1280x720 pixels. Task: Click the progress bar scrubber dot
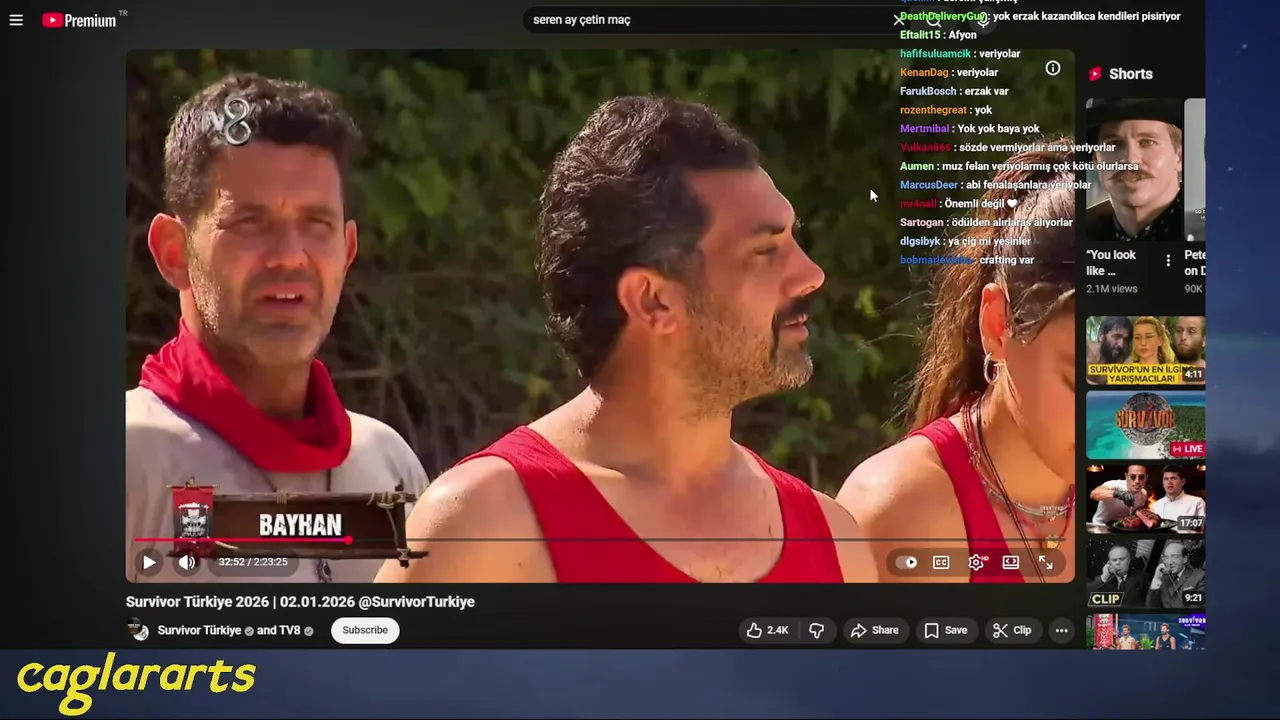click(348, 540)
